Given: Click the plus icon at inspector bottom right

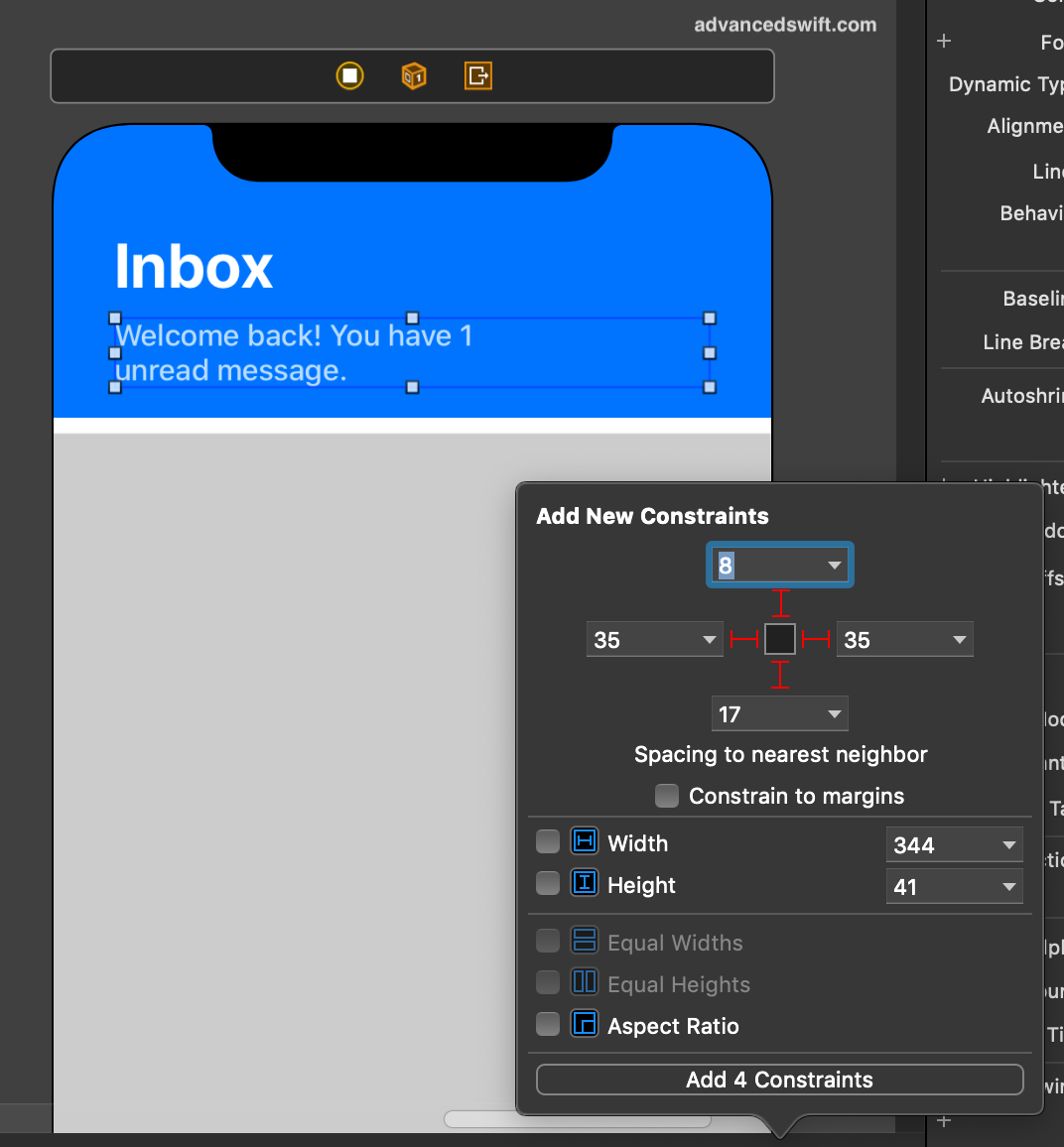Looking at the screenshot, I should click(x=943, y=1121).
